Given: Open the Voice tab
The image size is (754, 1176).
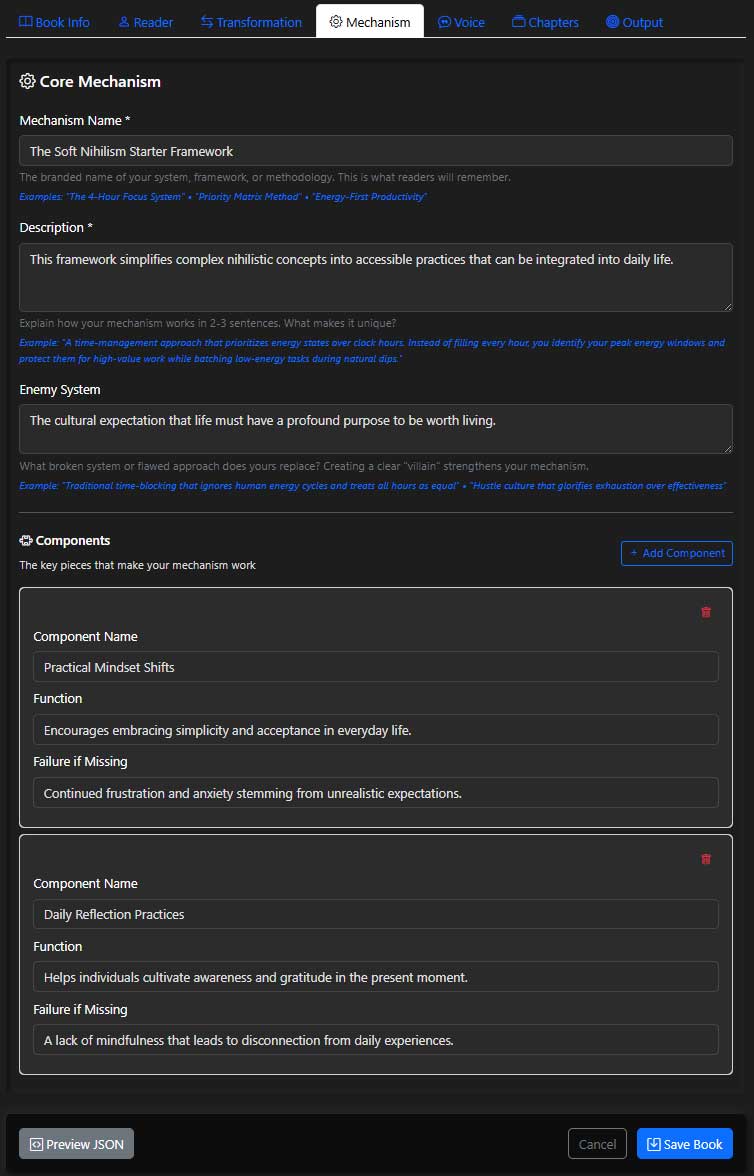Looking at the screenshot, I should (461, 22).
